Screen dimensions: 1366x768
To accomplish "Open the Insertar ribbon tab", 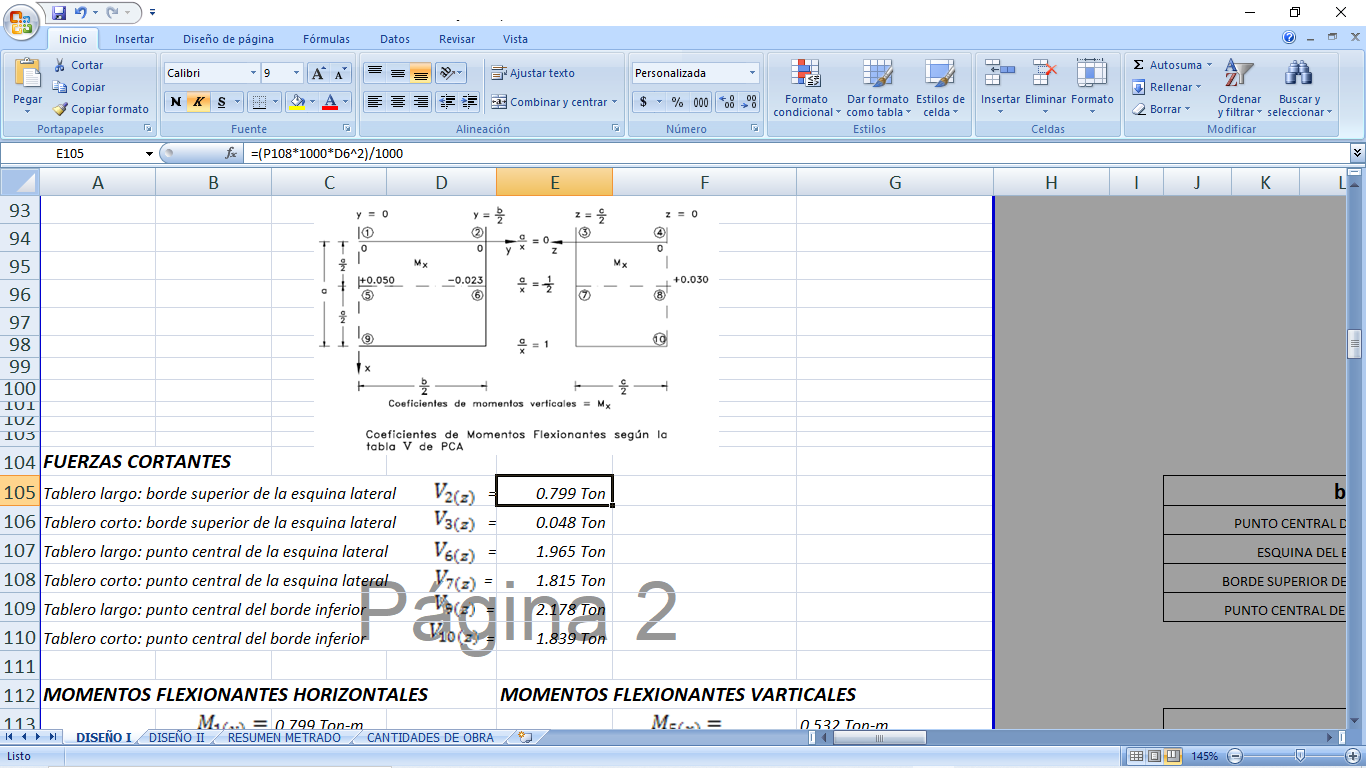I will tap(134, 39).
